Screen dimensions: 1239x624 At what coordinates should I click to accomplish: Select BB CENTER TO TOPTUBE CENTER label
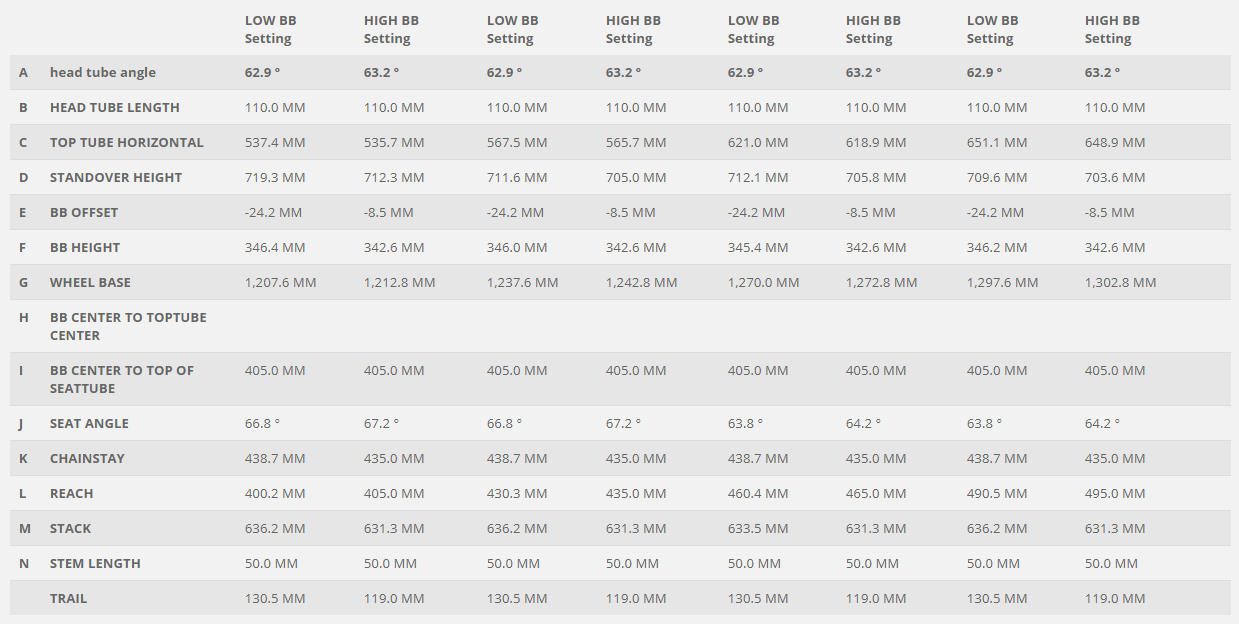tap(128, 326)
